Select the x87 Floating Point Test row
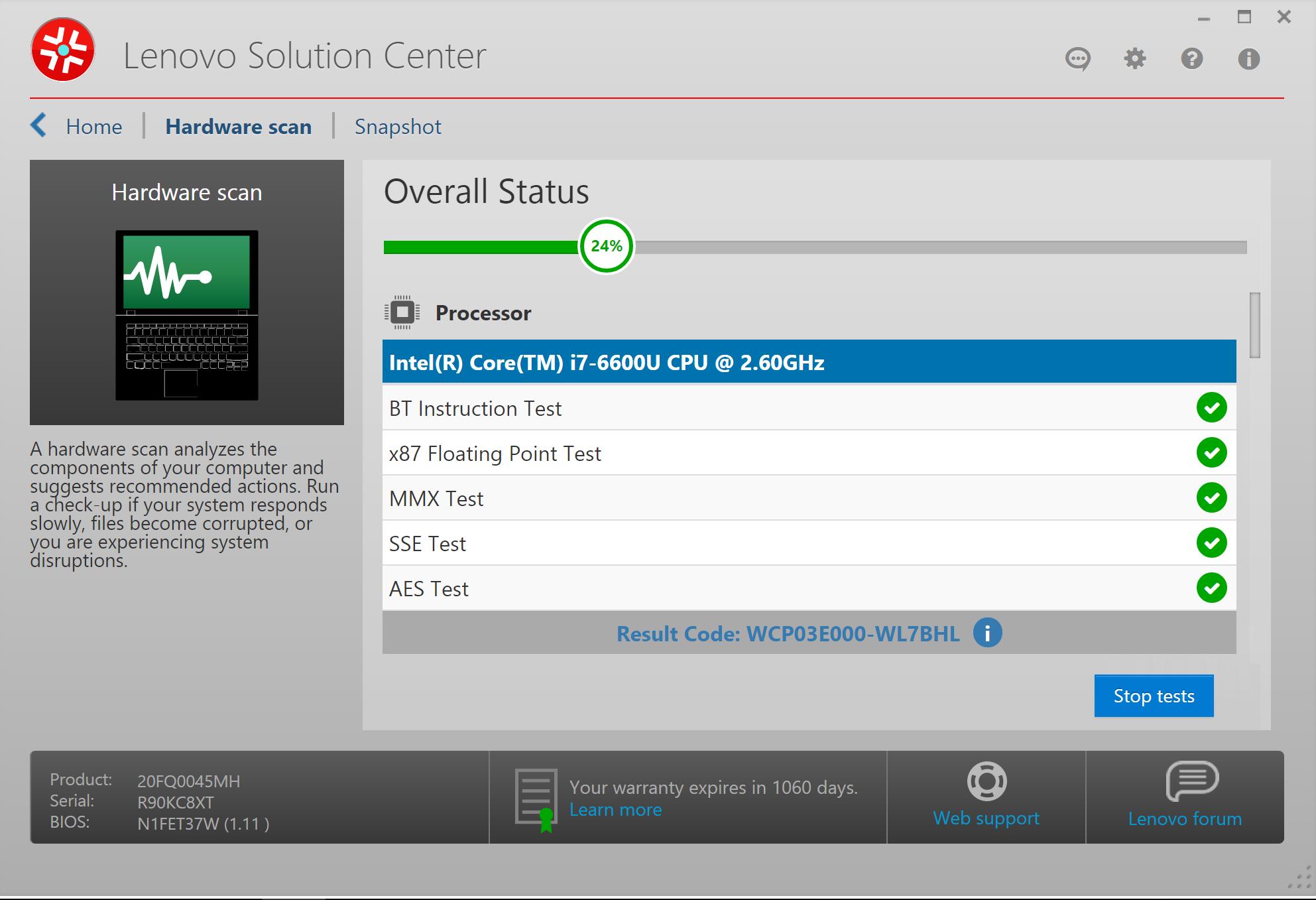Screen dimensions: 1316x900 point(809,453)
